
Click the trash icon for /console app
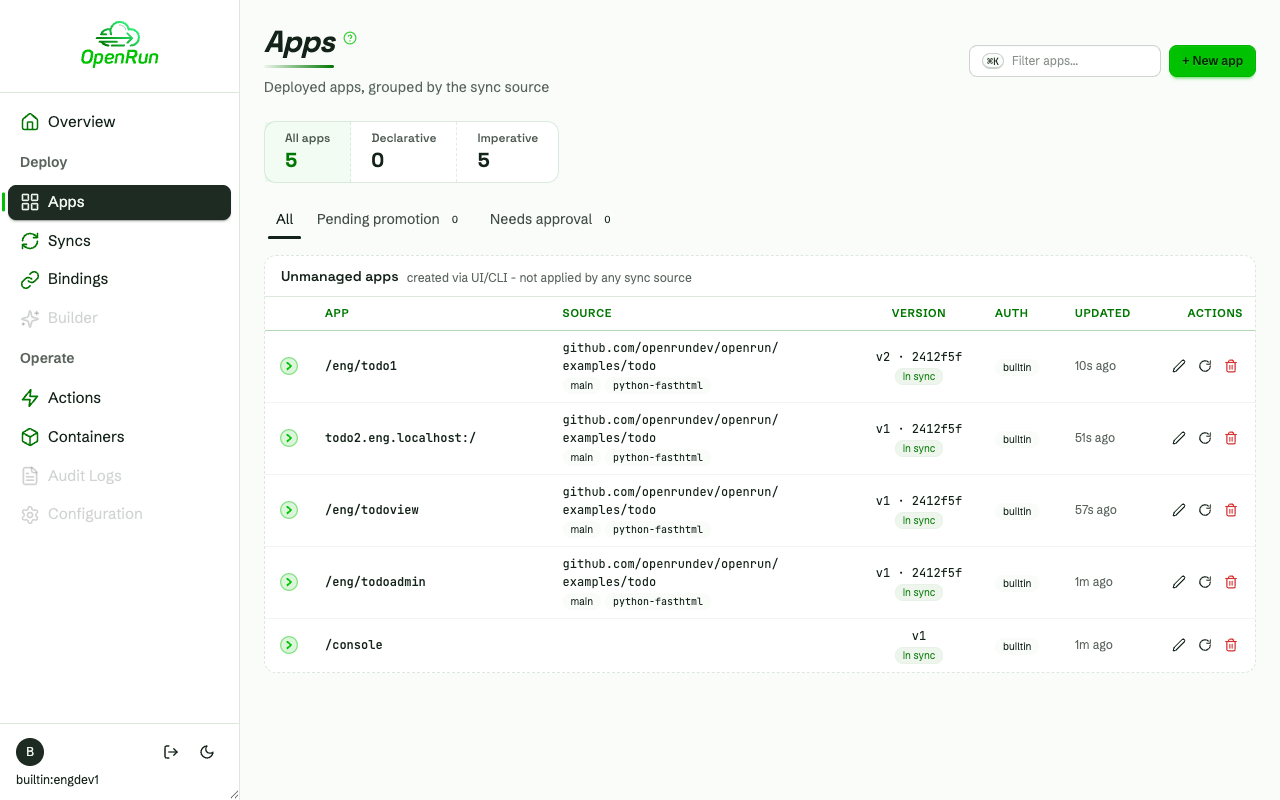coord(1231,645)
